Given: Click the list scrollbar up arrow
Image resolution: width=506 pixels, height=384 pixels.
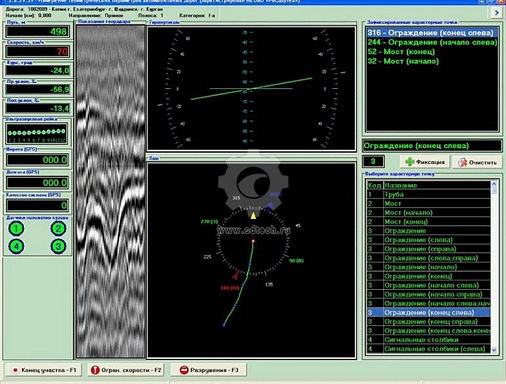Looking at the screenshot, I should pos(494,184).
